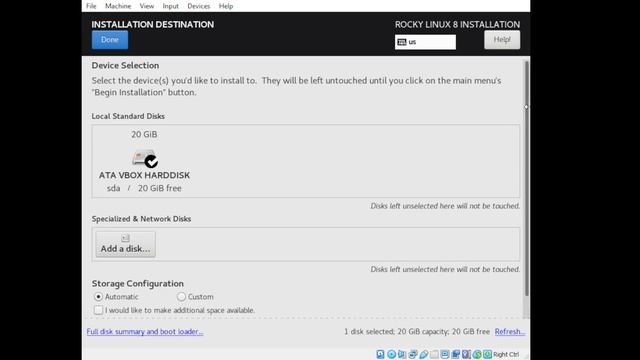Click the USB devices status icon

point(424,354)
